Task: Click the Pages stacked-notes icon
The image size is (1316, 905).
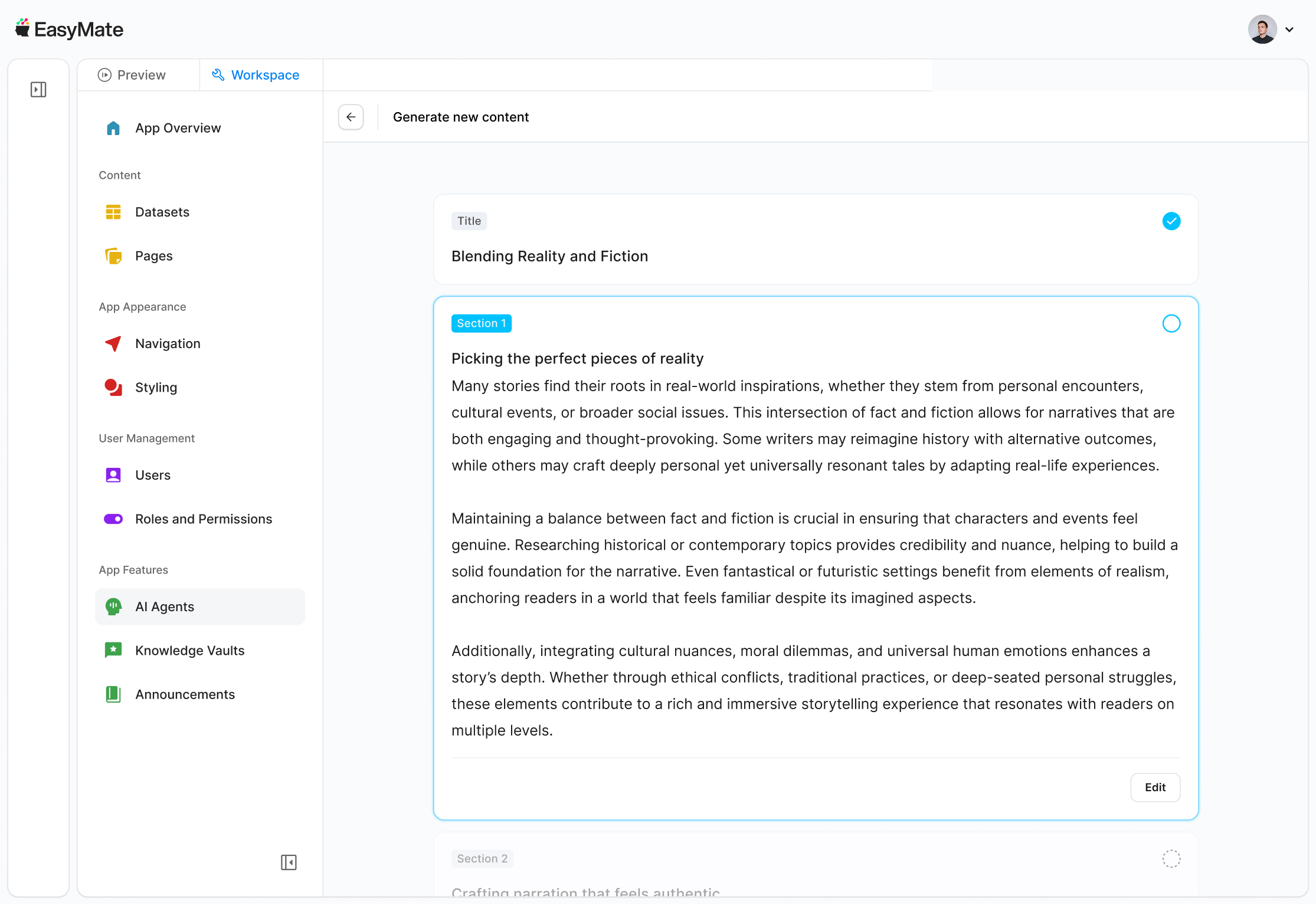Action: (x=113, y=256)
